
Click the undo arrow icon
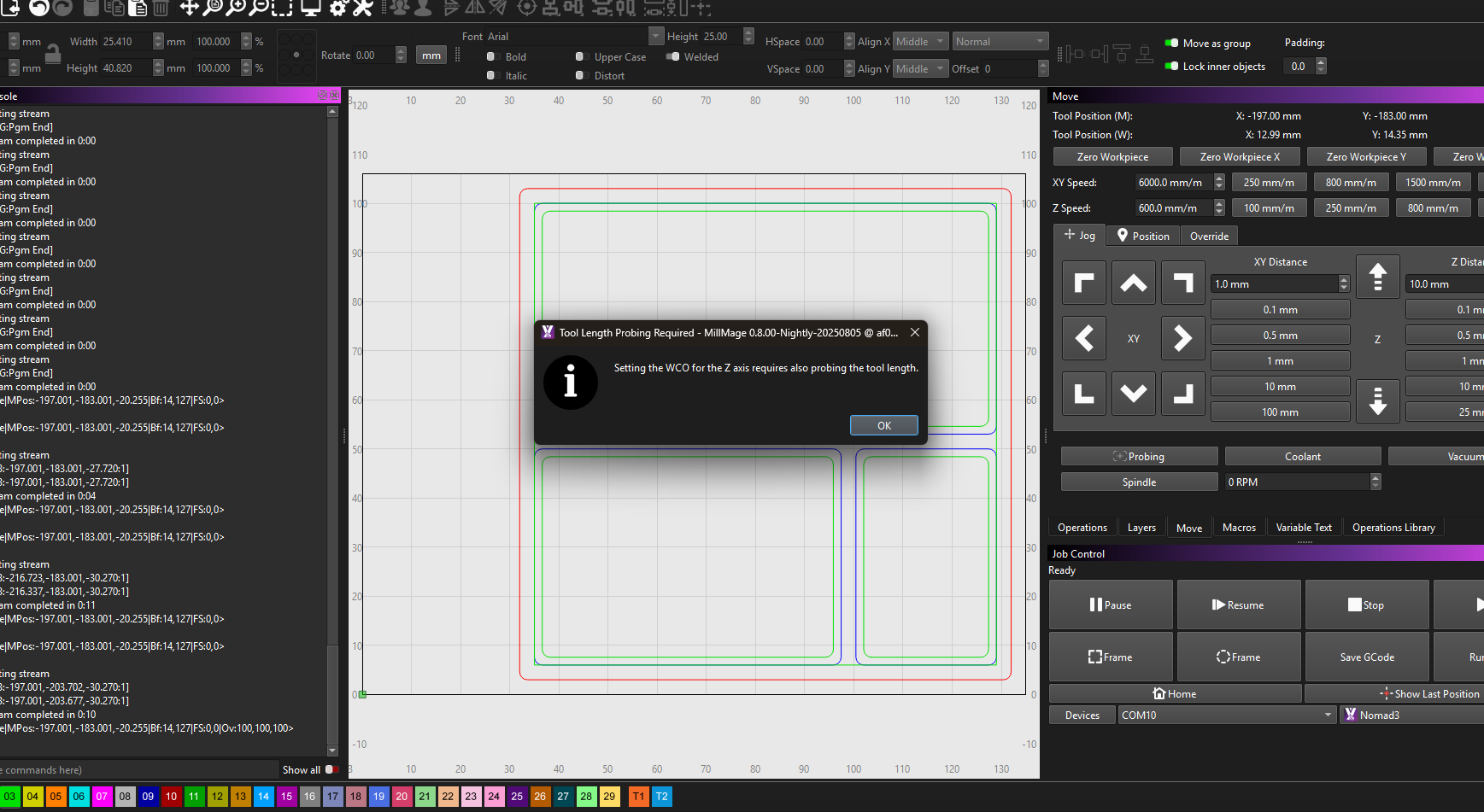click(39, 8)
